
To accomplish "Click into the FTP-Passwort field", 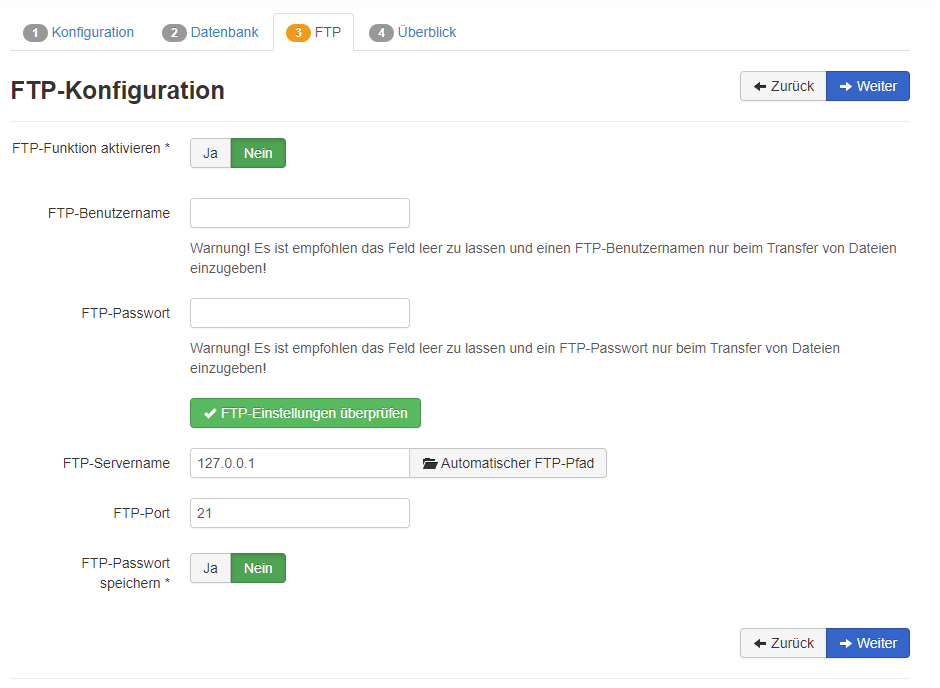I will 300,313.
